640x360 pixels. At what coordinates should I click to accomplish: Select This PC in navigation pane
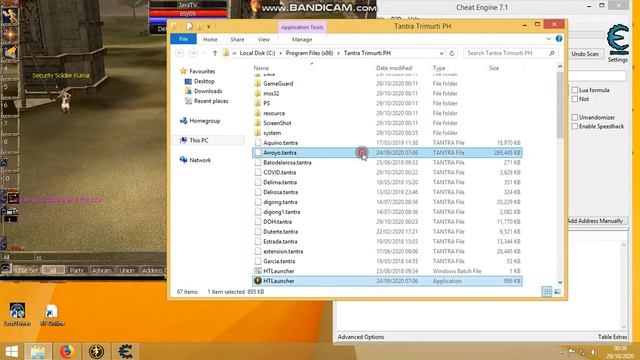click(199, 140)
